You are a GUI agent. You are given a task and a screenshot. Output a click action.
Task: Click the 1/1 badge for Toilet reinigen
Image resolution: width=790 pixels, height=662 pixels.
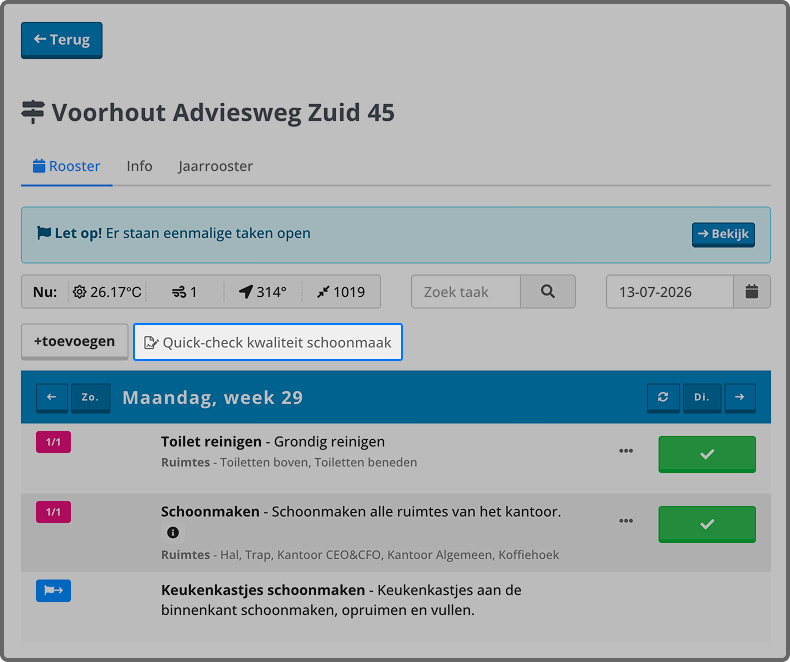coord(53,442)
